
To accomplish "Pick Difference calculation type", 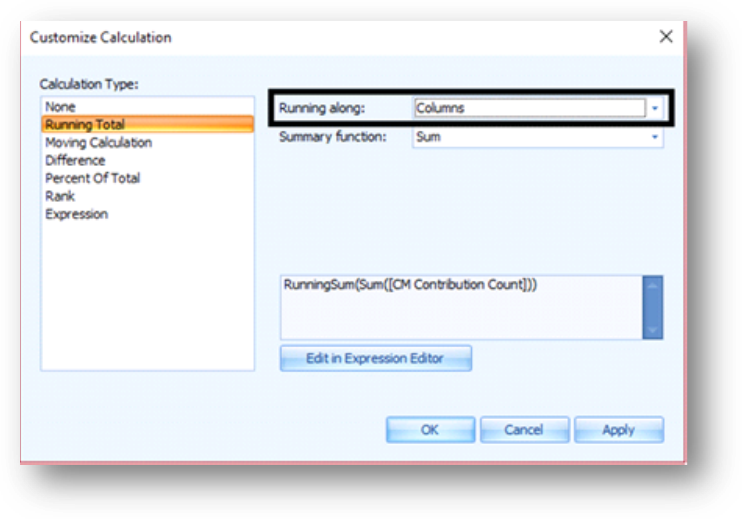I will 147,160.
